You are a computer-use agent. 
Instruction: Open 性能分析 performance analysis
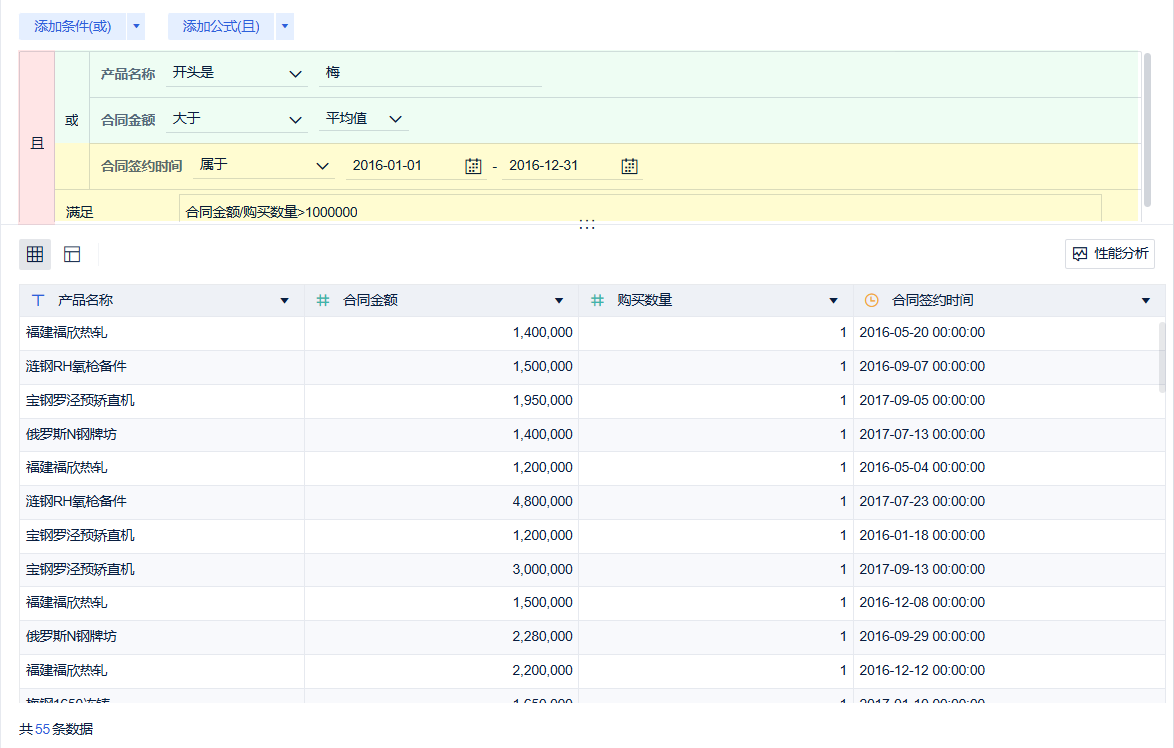coord(1110,254)
